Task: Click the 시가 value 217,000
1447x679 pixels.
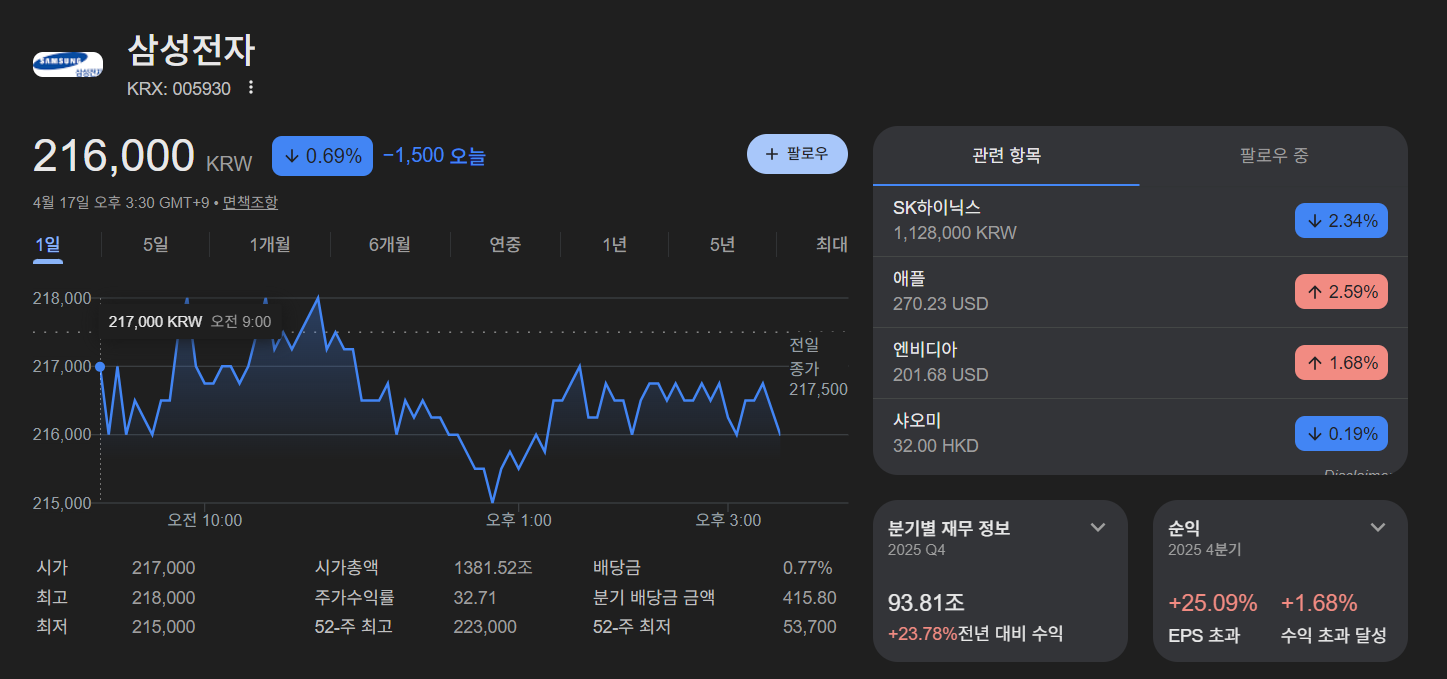Action: (x=163, y=568)
